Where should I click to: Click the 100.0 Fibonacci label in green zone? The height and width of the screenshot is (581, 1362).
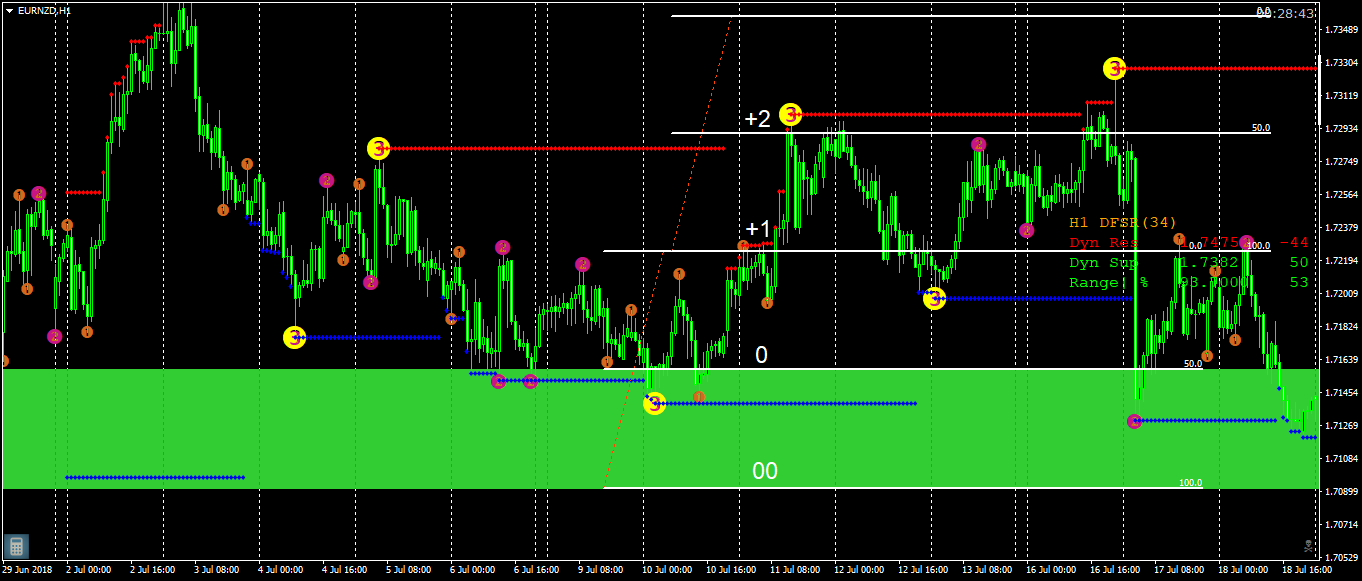[x=1190, y=483]
